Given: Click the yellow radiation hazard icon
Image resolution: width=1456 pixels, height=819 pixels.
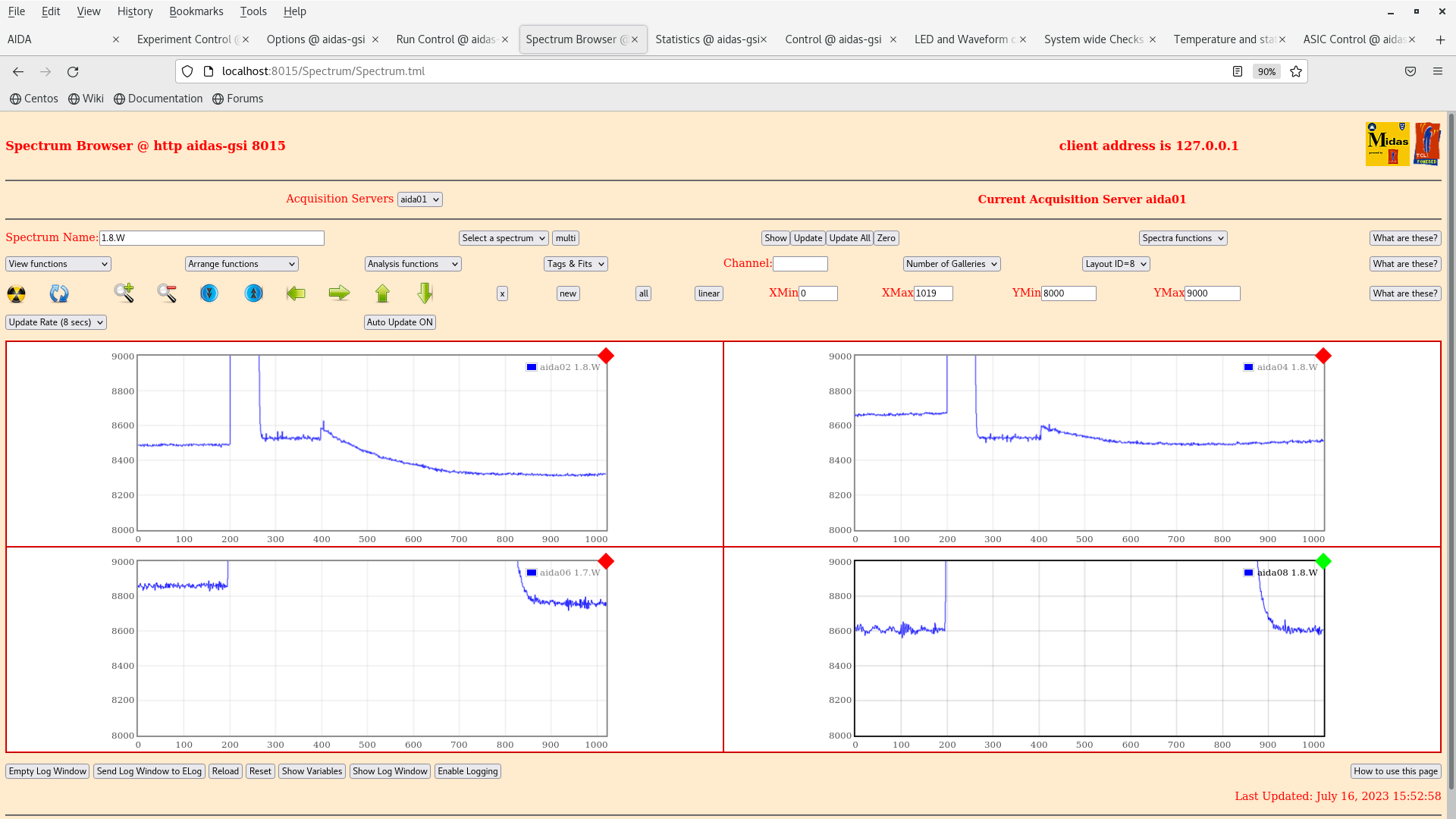Looking at the screenshot, I should tap(16, 293).
